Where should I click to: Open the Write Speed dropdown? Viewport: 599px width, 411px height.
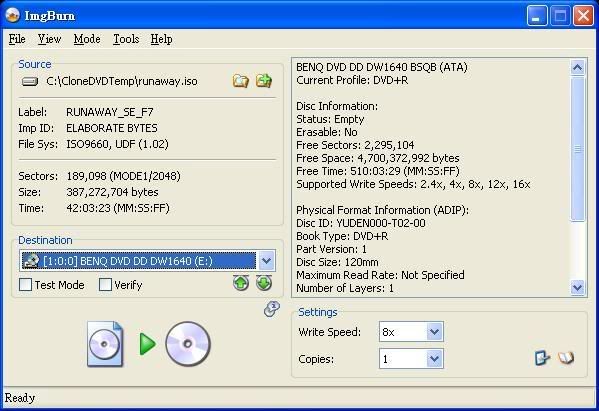[434, 332]
